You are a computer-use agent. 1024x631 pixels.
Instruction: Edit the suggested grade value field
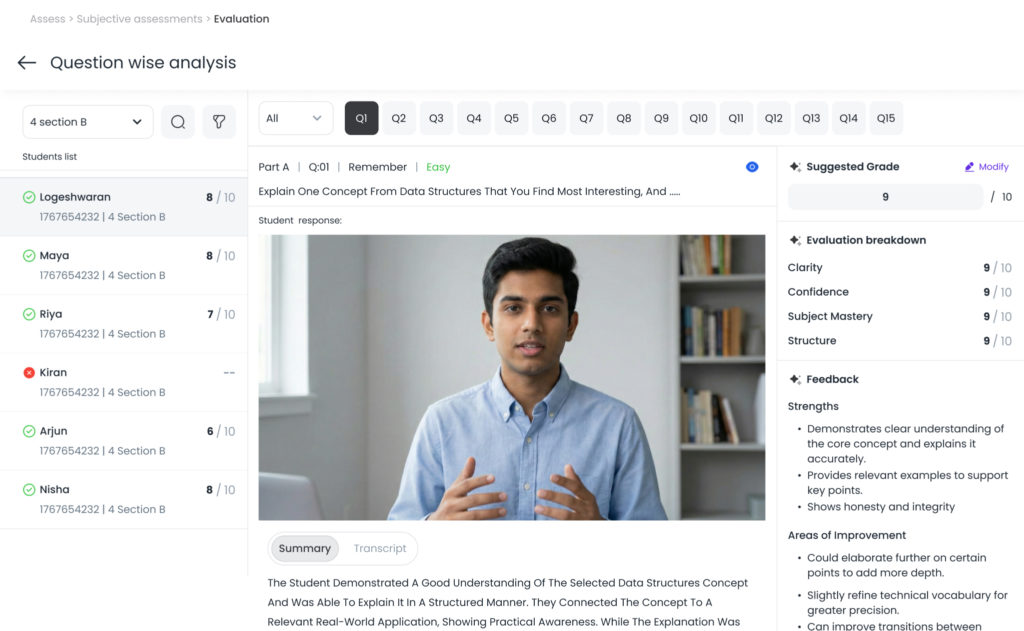[x=885, y=197]
